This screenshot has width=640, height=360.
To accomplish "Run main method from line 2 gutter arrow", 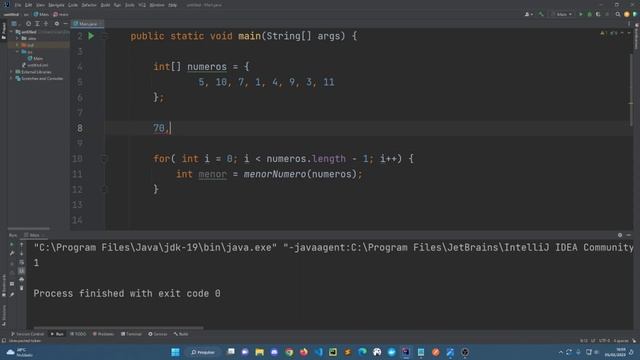I will 91,36.
